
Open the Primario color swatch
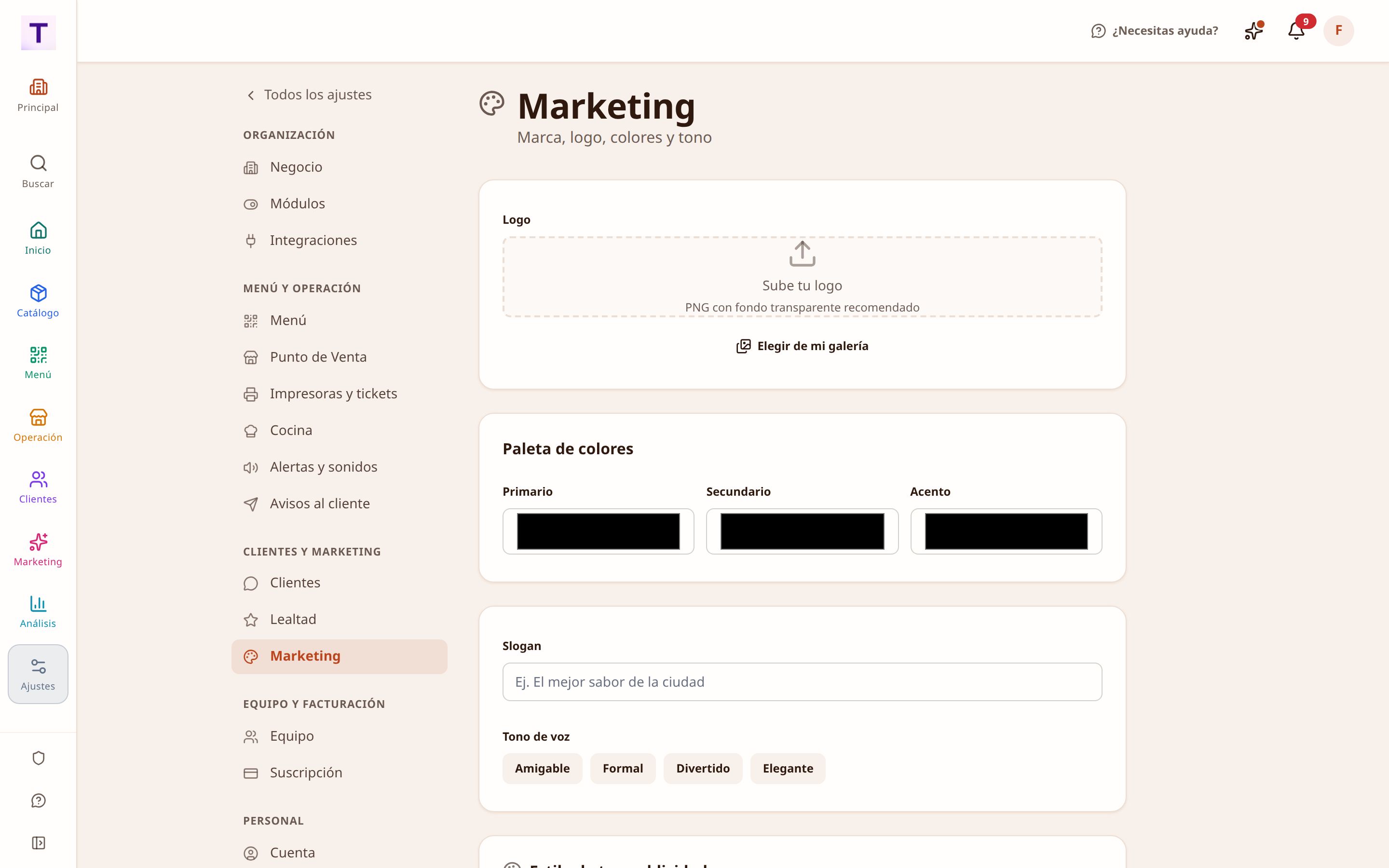598,531
